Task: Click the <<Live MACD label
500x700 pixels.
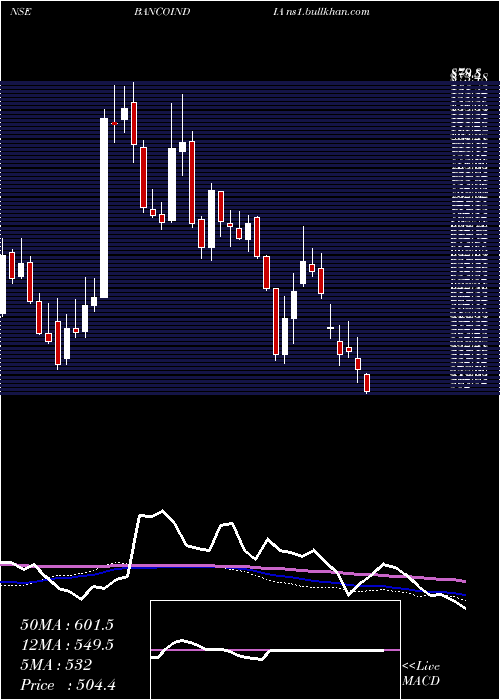Action: point(421,674)
